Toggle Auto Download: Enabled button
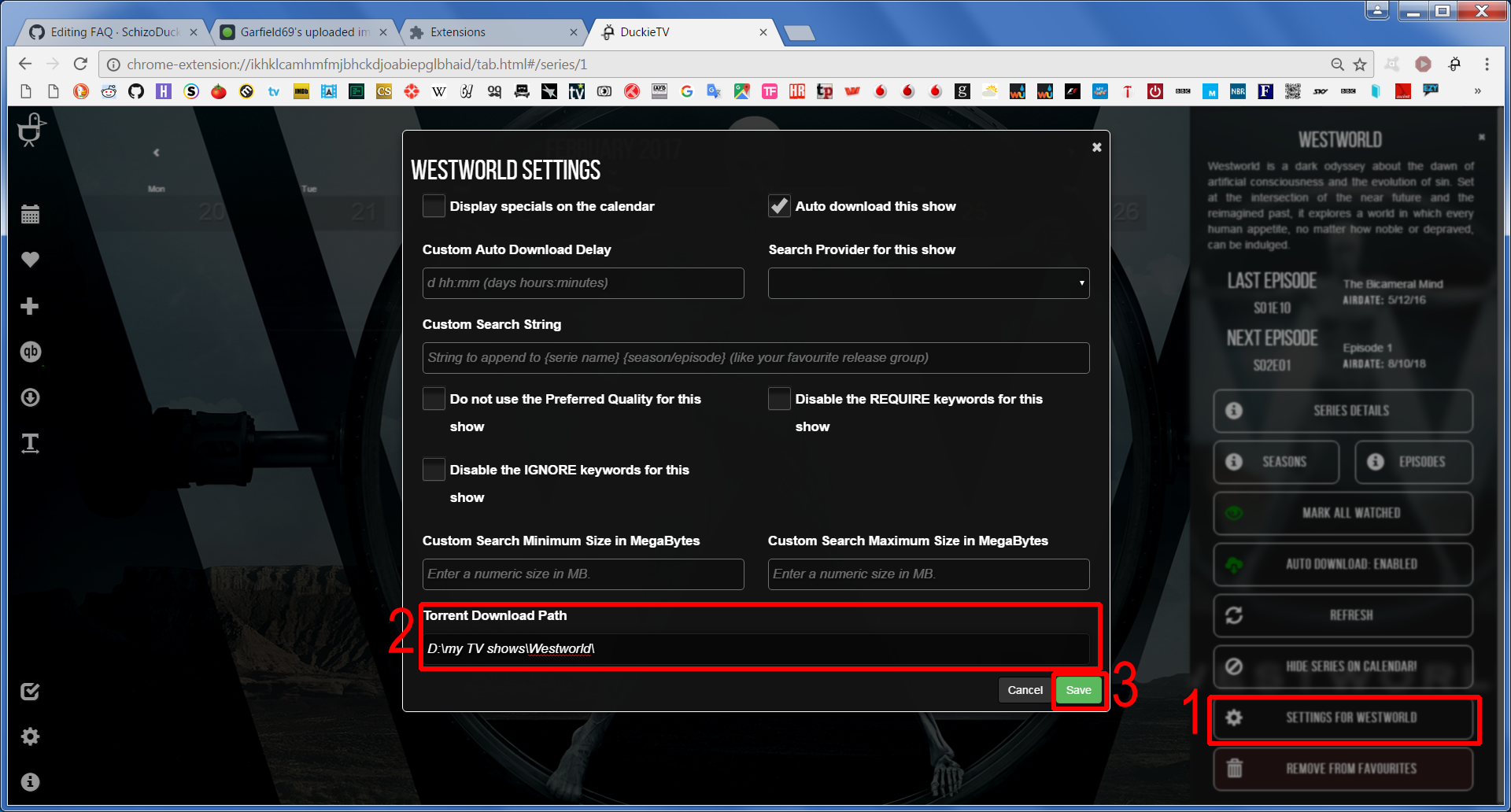This screenshot has height=812, width=1511. click(x=1343, y=564)
